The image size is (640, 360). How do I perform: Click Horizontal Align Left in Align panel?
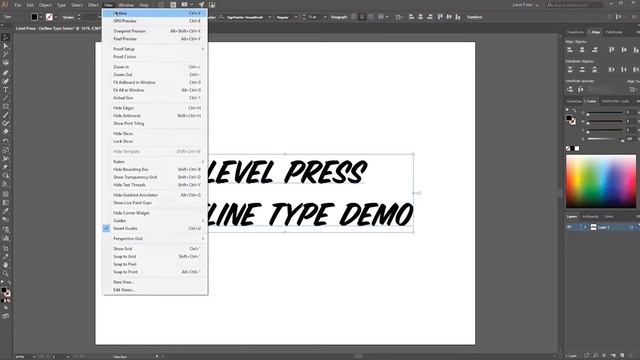(570, 50)
